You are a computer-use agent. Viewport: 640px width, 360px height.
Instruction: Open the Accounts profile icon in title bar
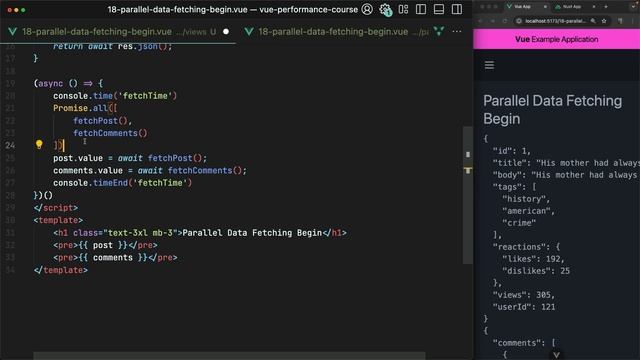367,9
